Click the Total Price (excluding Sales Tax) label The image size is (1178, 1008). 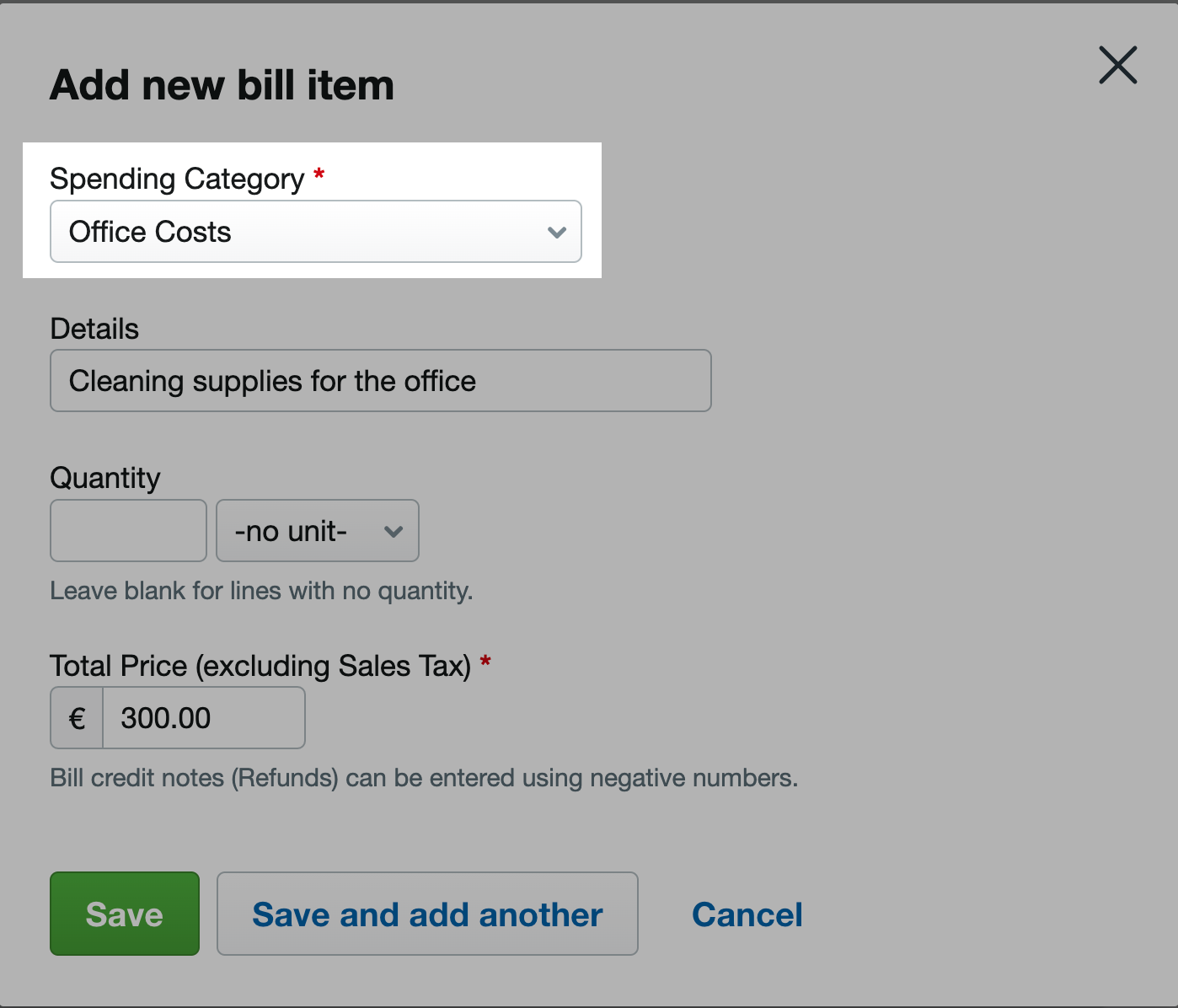pos(260,666)
